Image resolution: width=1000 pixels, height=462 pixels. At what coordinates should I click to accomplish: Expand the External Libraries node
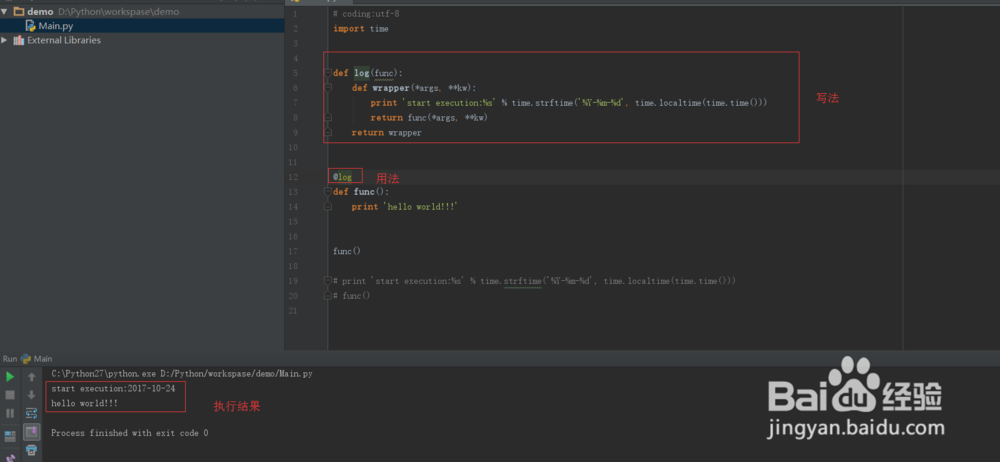point(6,41)
